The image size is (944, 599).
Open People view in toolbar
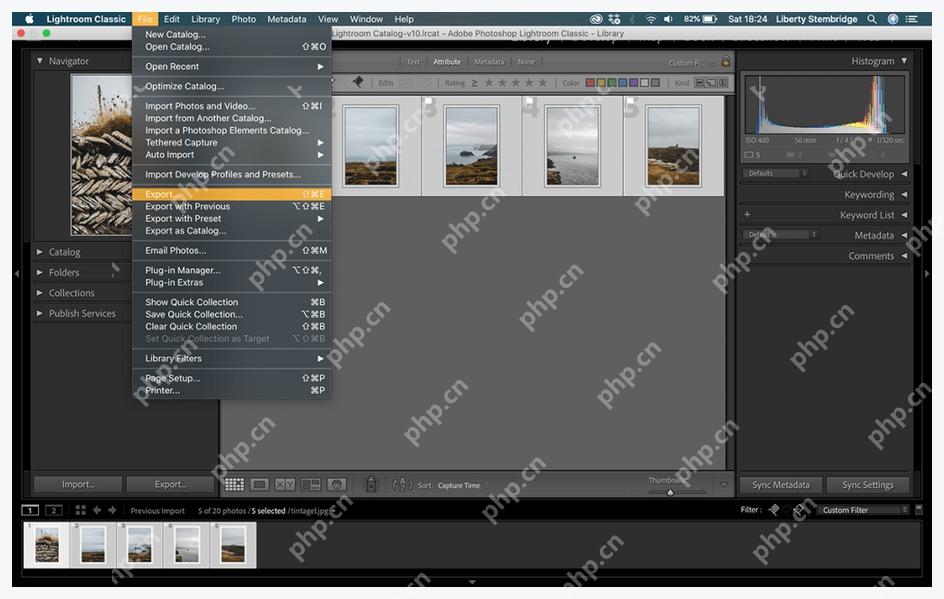click(337, 485)
